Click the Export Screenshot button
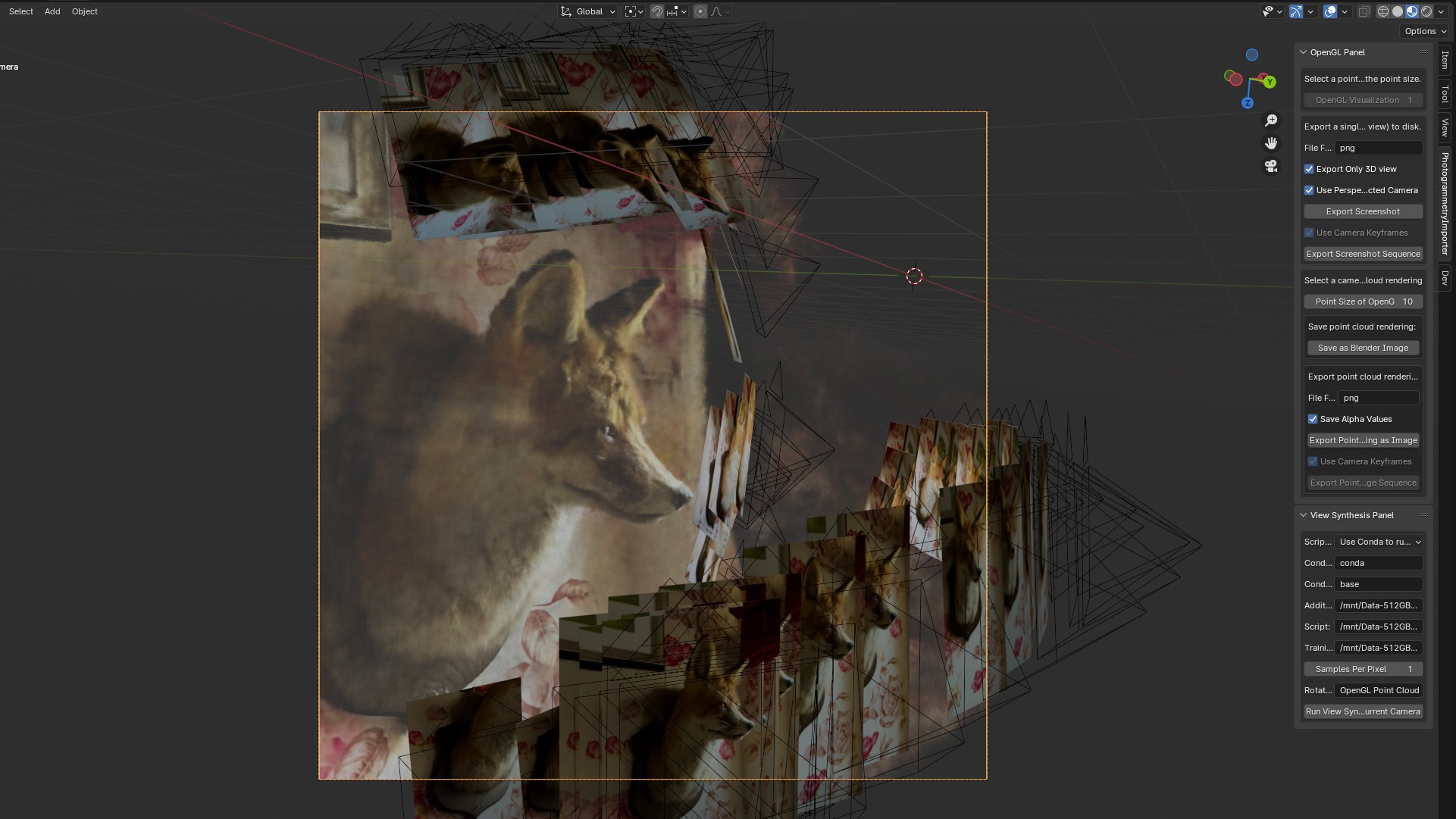 pyautogui.click(x=1363, y=211)
